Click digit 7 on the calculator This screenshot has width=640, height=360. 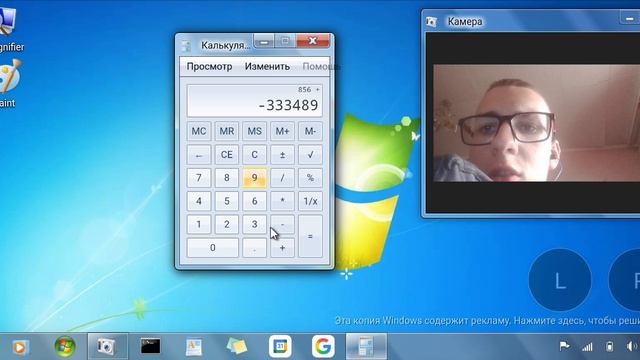pyautogui.click(x=199, y=178)
